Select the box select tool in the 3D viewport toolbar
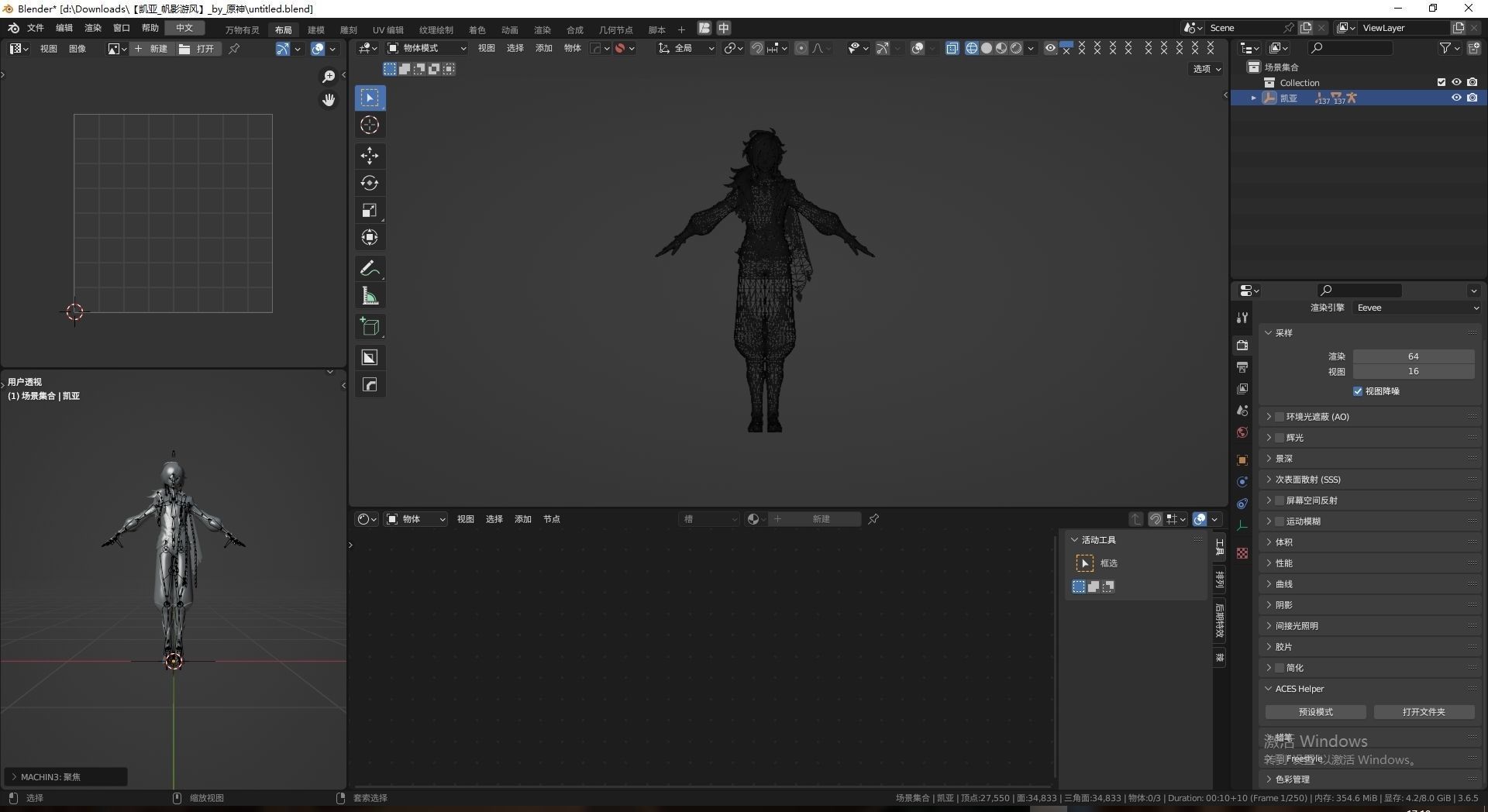Screen dimensions: 1488x812 pos(370,98)
